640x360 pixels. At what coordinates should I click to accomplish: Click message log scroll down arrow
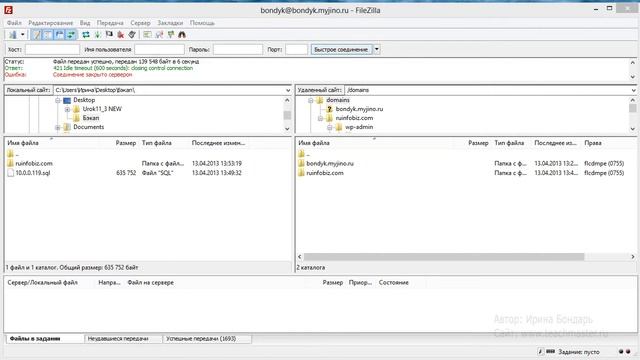point(633,77)
